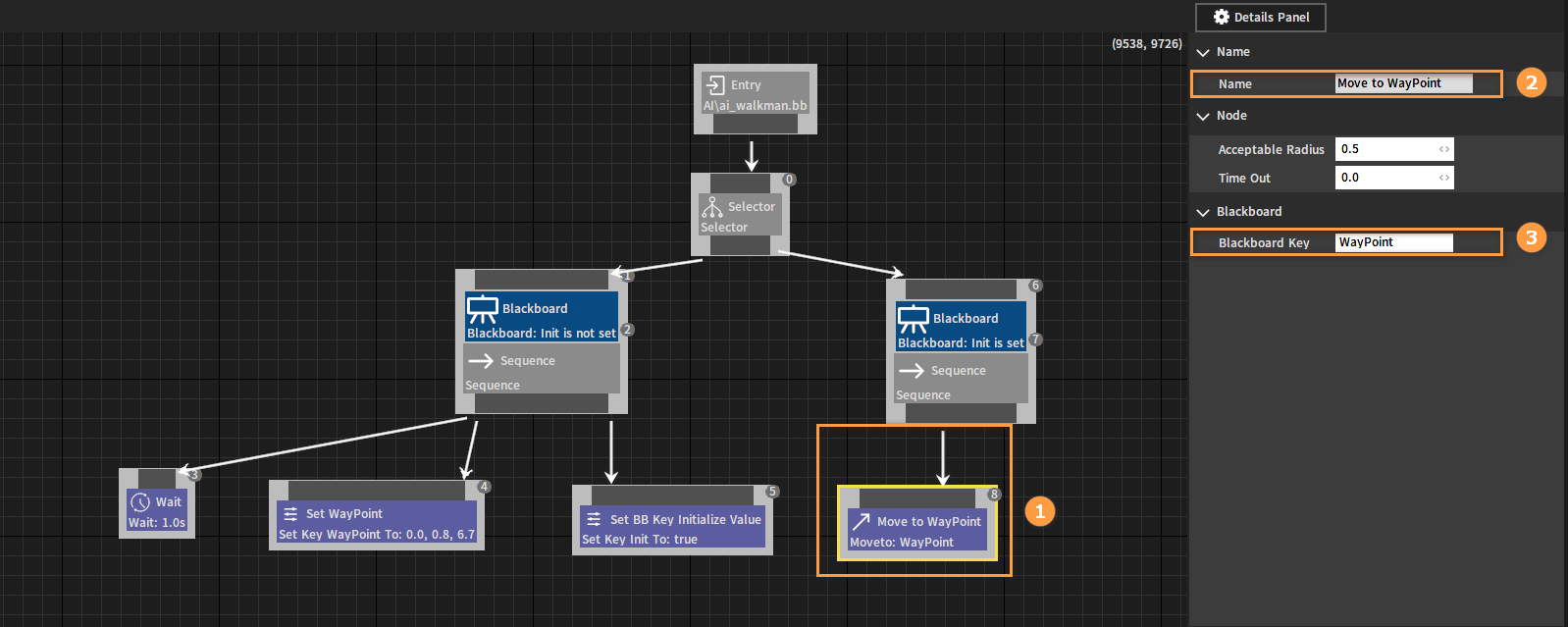This screenshot has height=627, width=1568.
Task: Open the Details Panel tab
Action: click(1261, 17)
